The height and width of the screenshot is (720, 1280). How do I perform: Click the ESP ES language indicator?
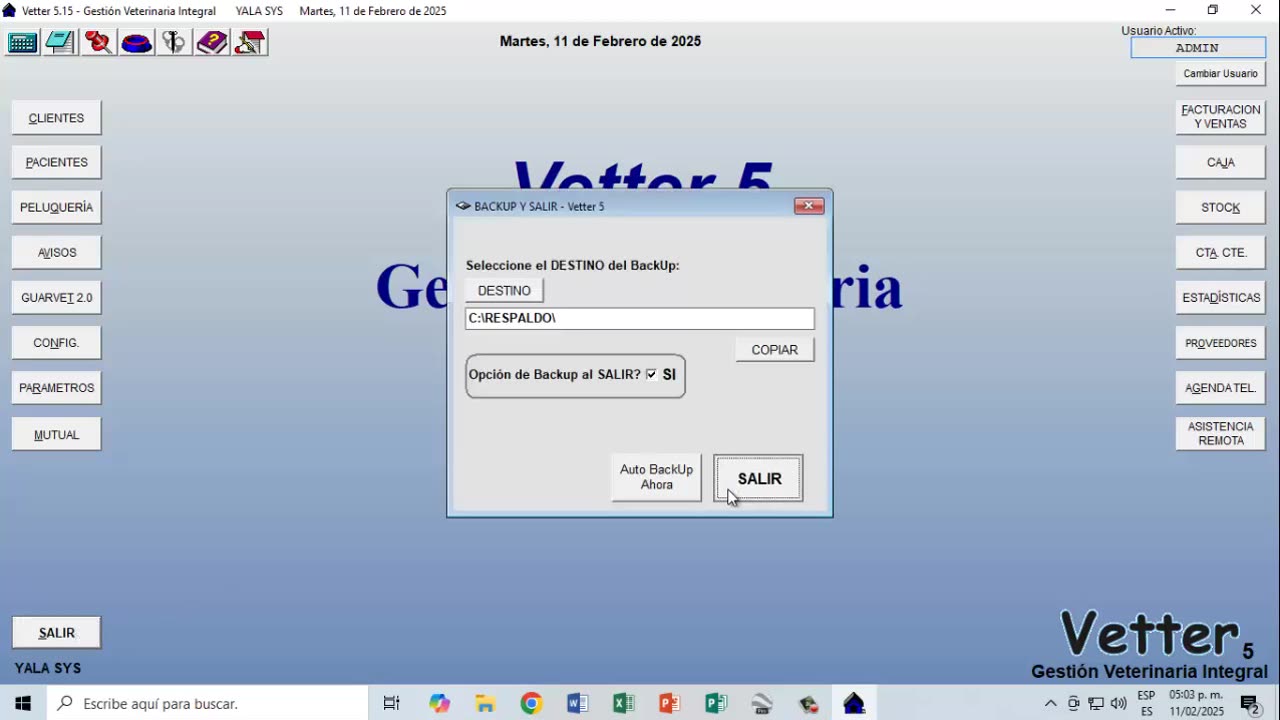point(1146,704)
